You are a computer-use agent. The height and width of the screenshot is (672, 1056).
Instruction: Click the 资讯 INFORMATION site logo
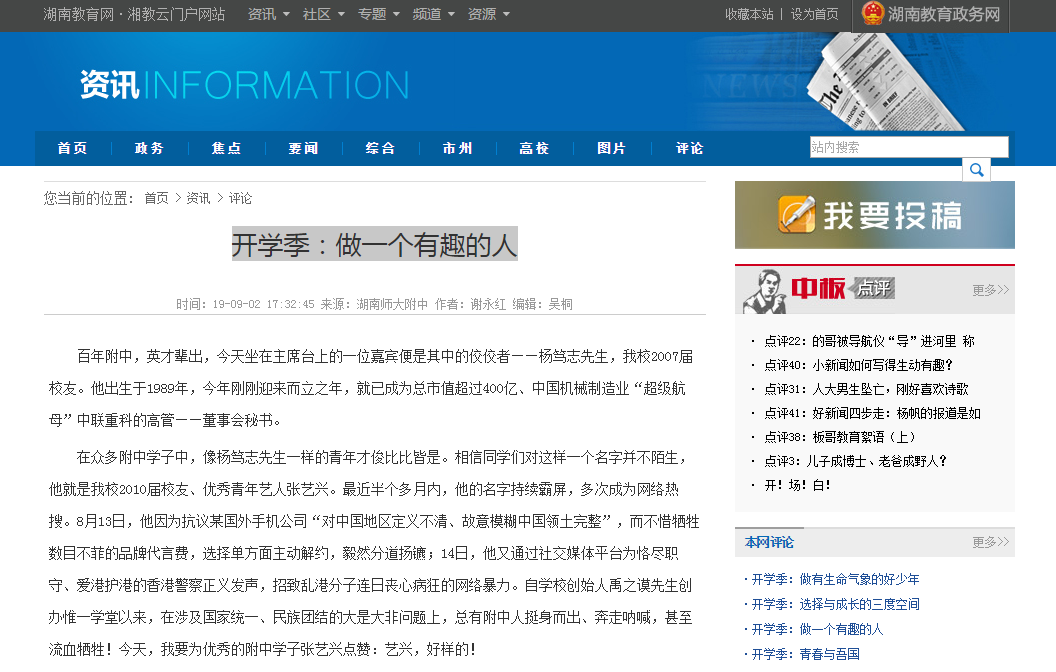[245, 86]
